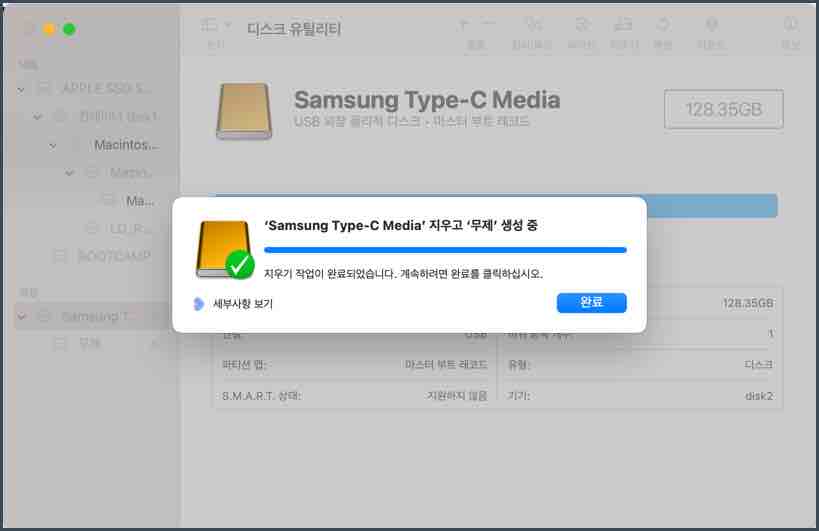Click the remove volume minus icon
The width and height of the screenshot is (819, 531).
pyautogui.click(x=487, y=24)
